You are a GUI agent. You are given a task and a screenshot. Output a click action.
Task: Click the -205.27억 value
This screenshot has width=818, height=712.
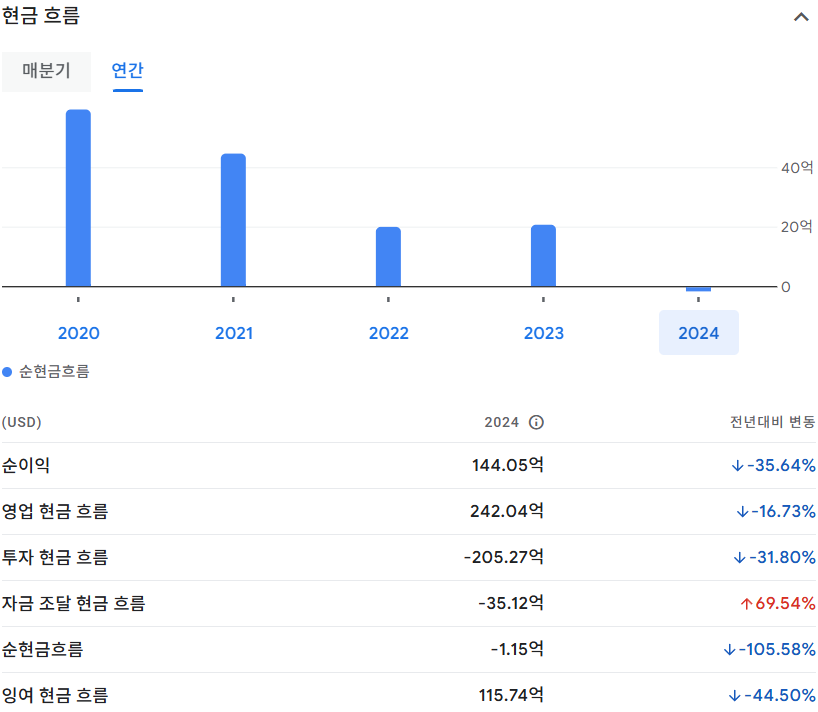point(503,557)
